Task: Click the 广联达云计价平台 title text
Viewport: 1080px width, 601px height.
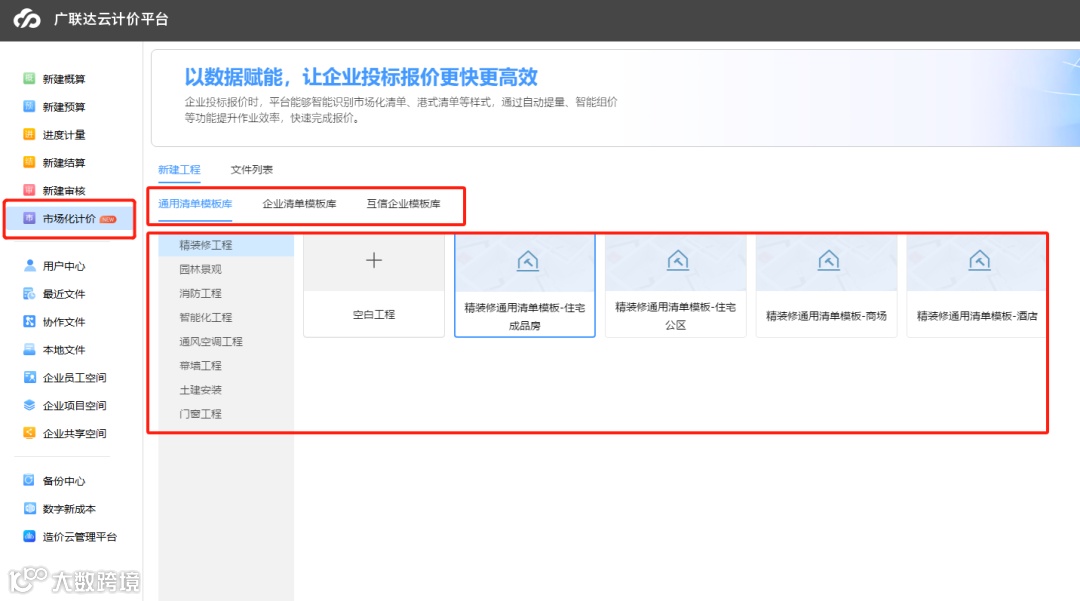Action: pyautogui.click(x=111, y=19)
